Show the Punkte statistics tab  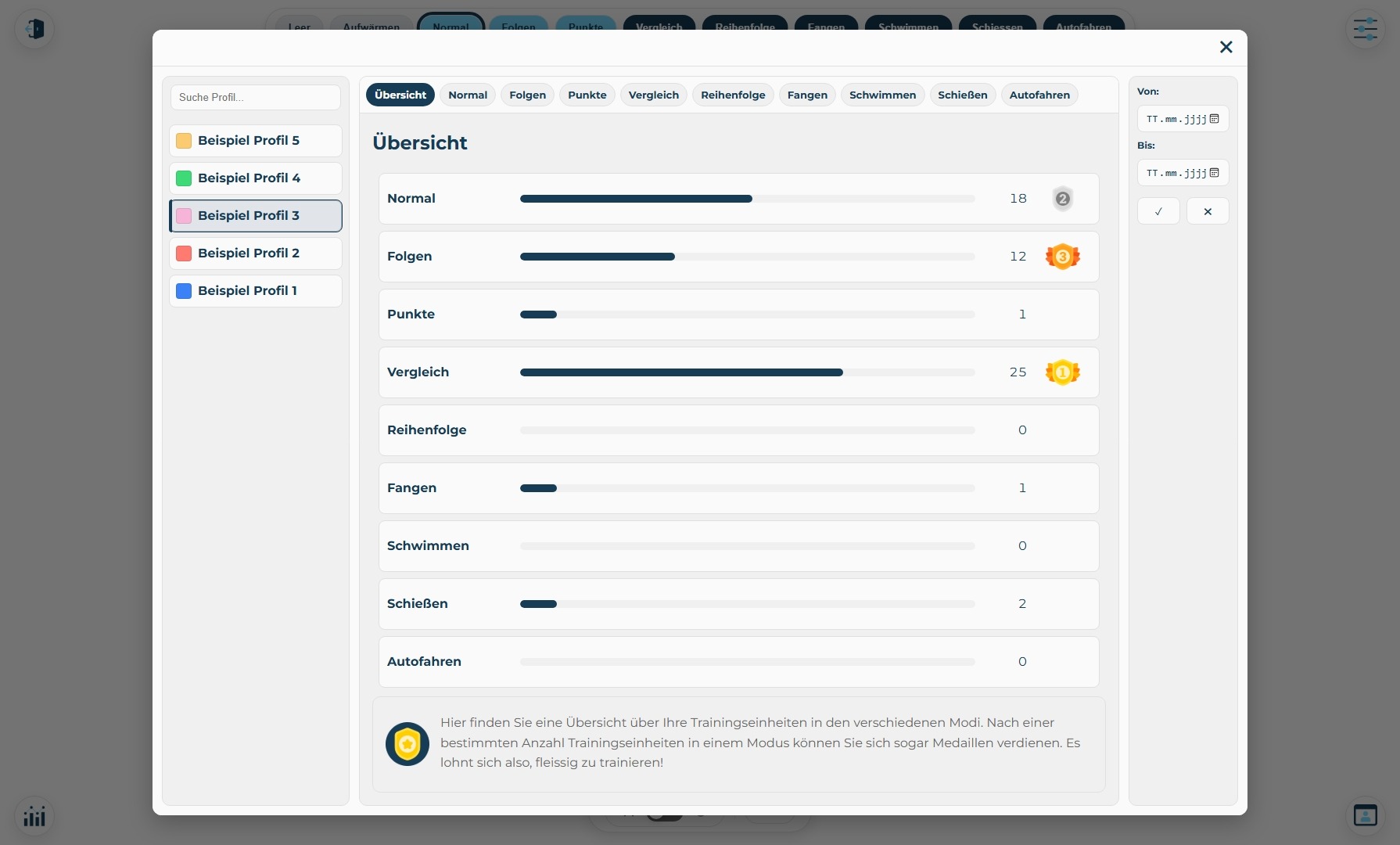(587, 95)
